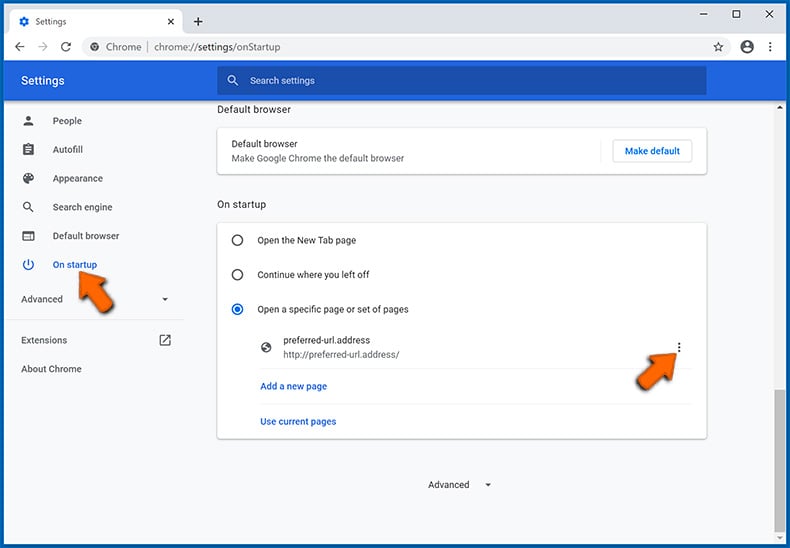
Task: Click the gear icon on the Settings tab
Action: click(x=24, y=22)
